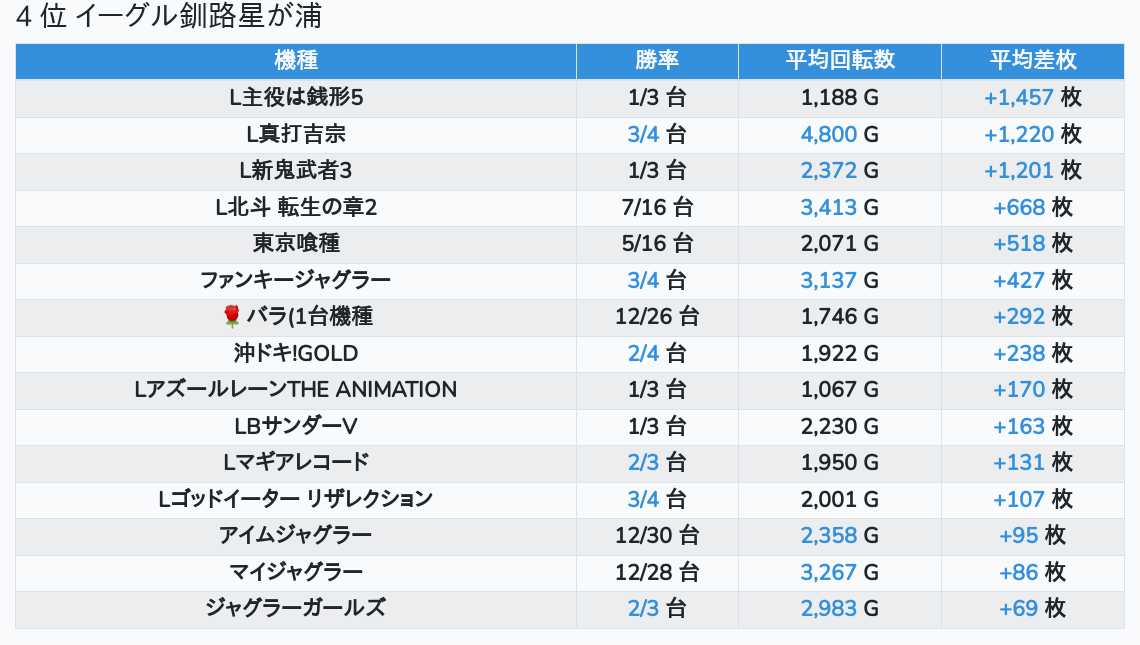Select the L主役は銭形5 row name

(x=295, y=98)
